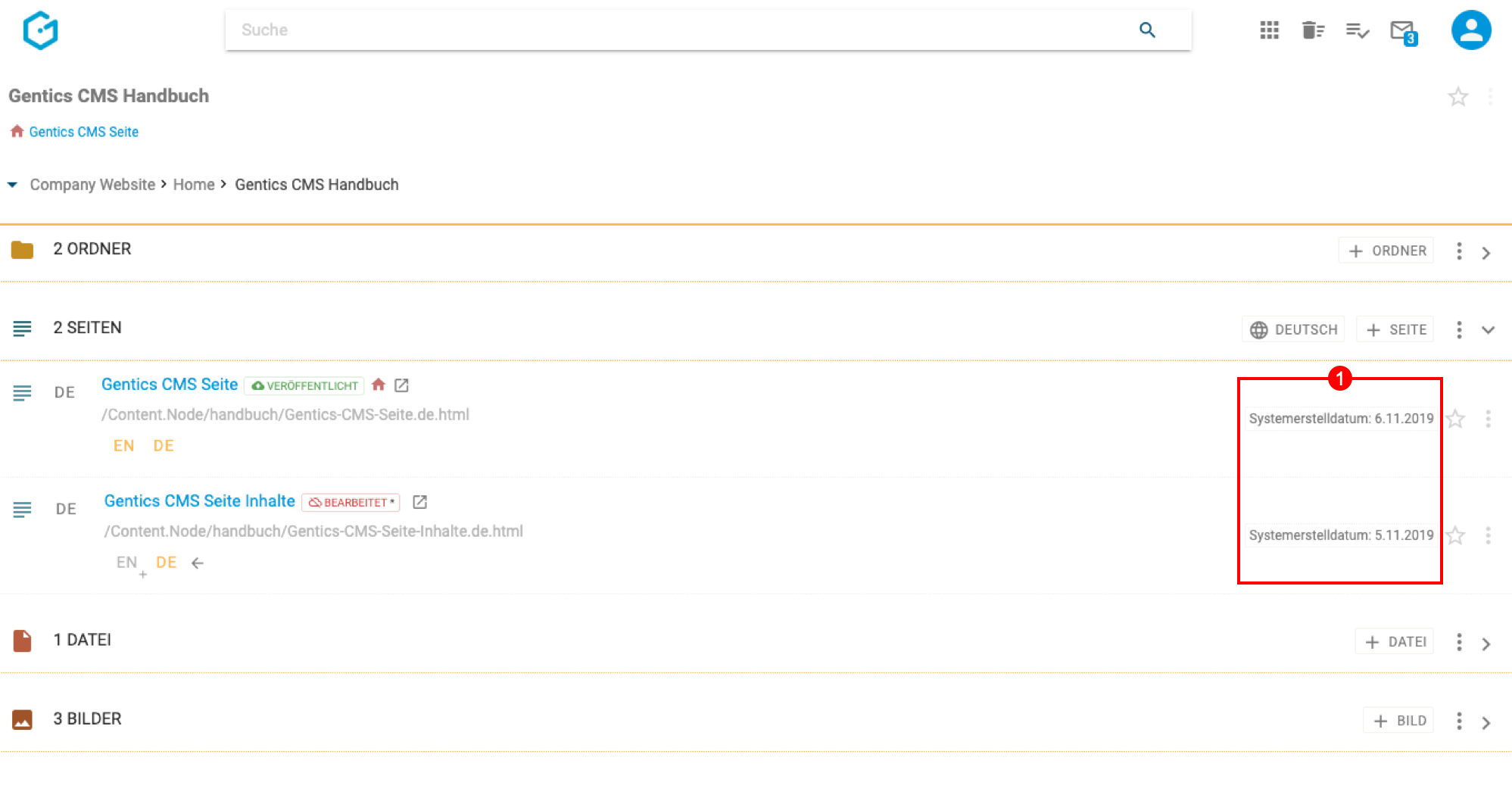Open the Ordner section options menu
Screen dimensions: 1512x795
[x=1459, y=251]
